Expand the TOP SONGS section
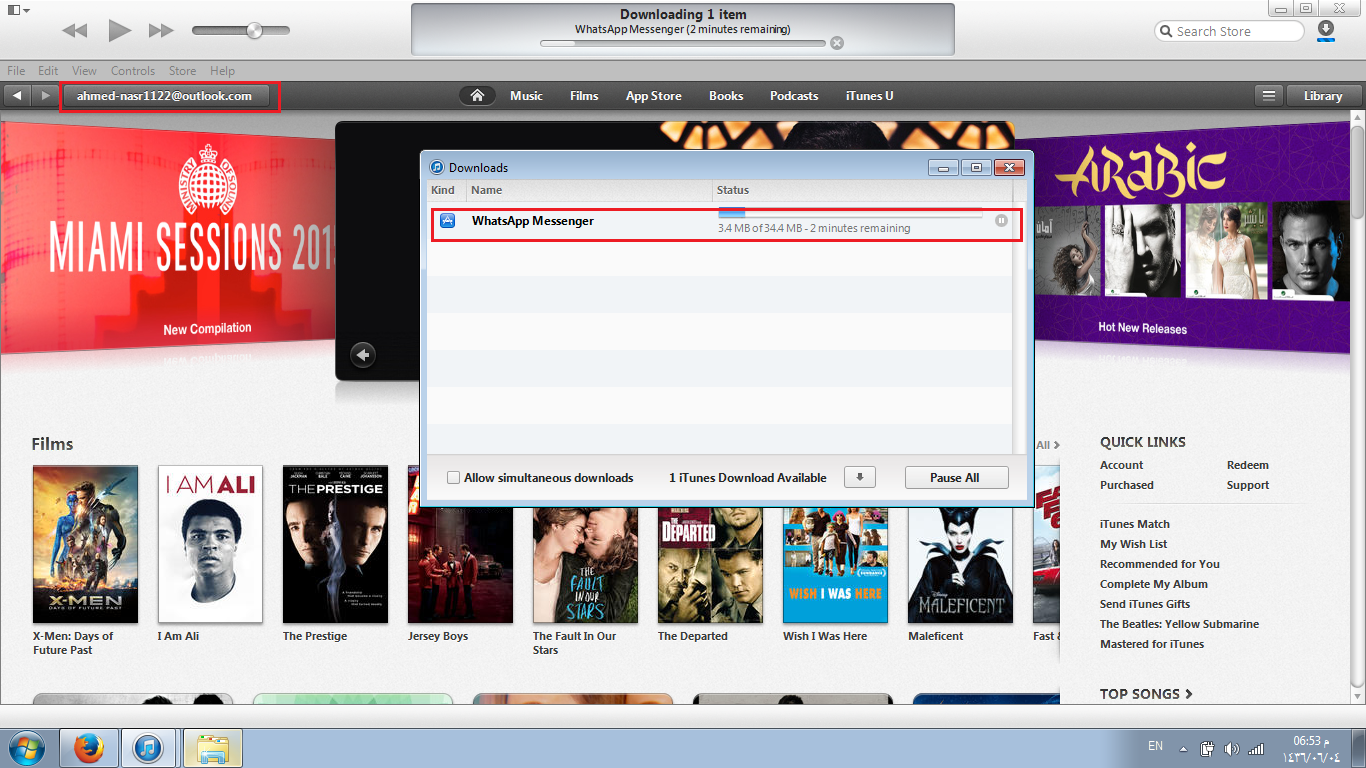Viewport: 1366px width, 768px height. click(x=1146, y=694)
